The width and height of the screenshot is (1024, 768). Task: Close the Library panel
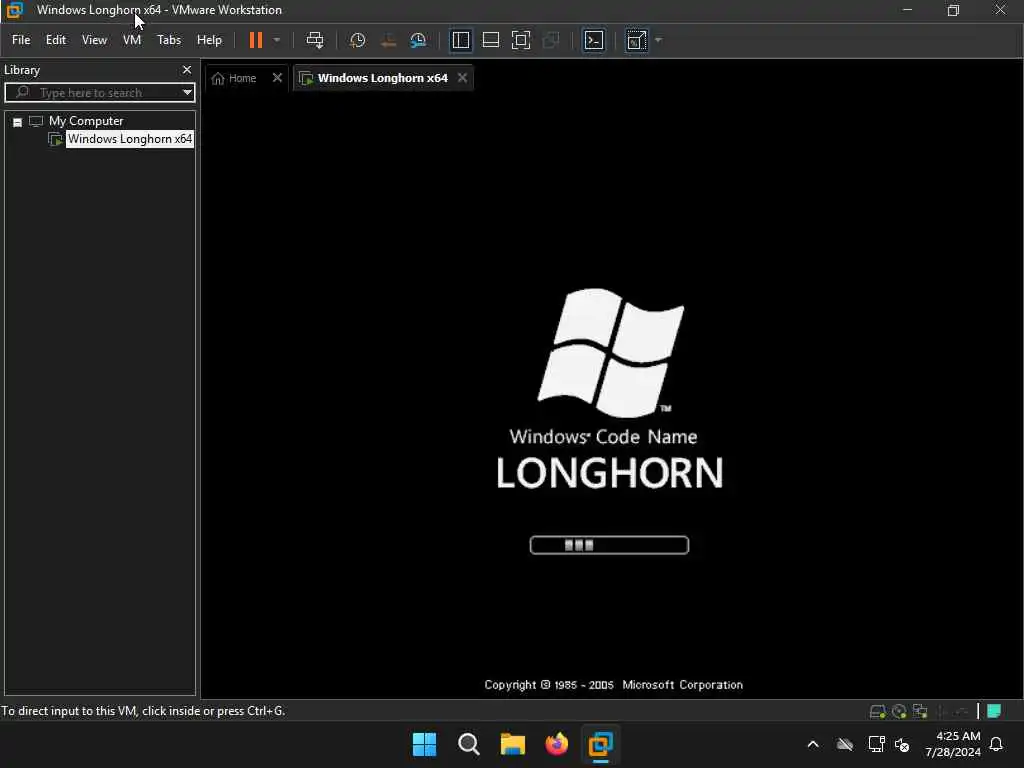(x=187, y=70)
